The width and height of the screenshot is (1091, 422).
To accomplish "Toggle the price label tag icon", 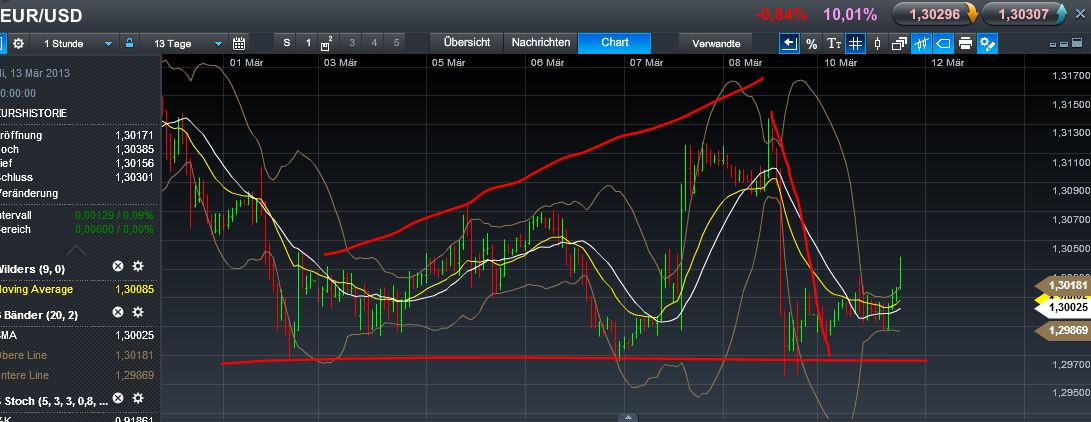I will coord(943,44).
